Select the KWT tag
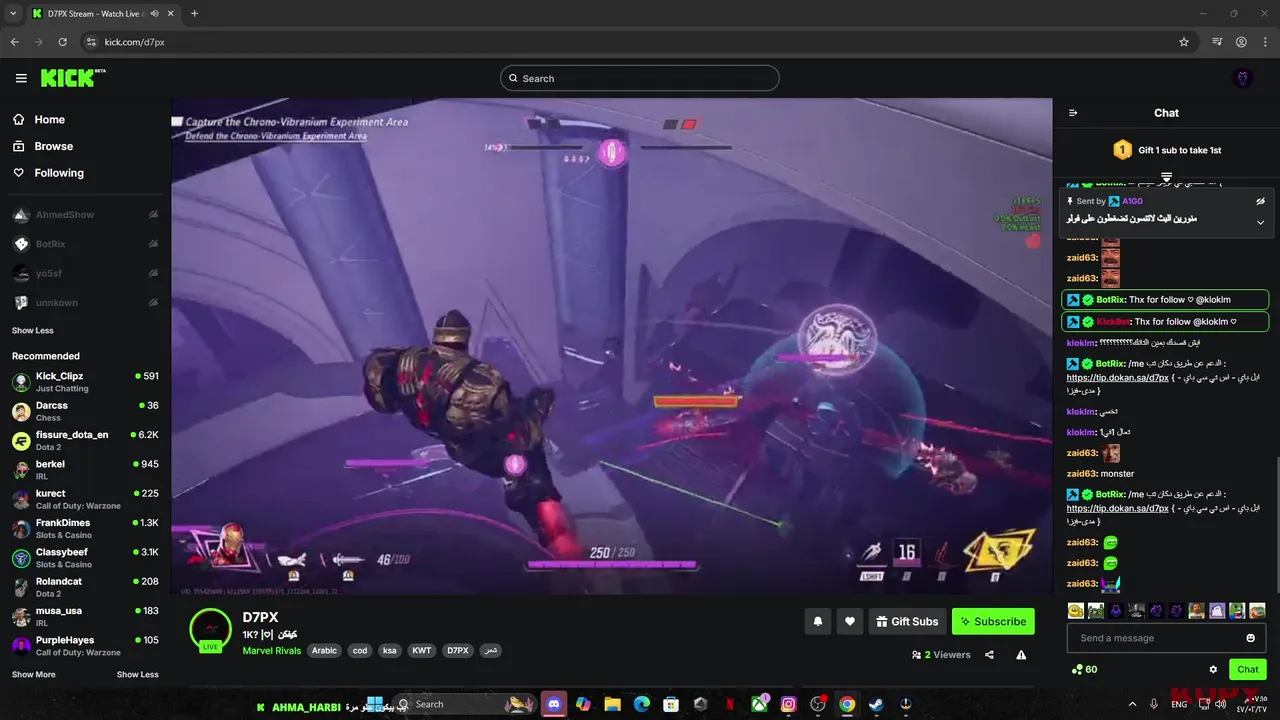1280x720 pixels. [422, 651]
